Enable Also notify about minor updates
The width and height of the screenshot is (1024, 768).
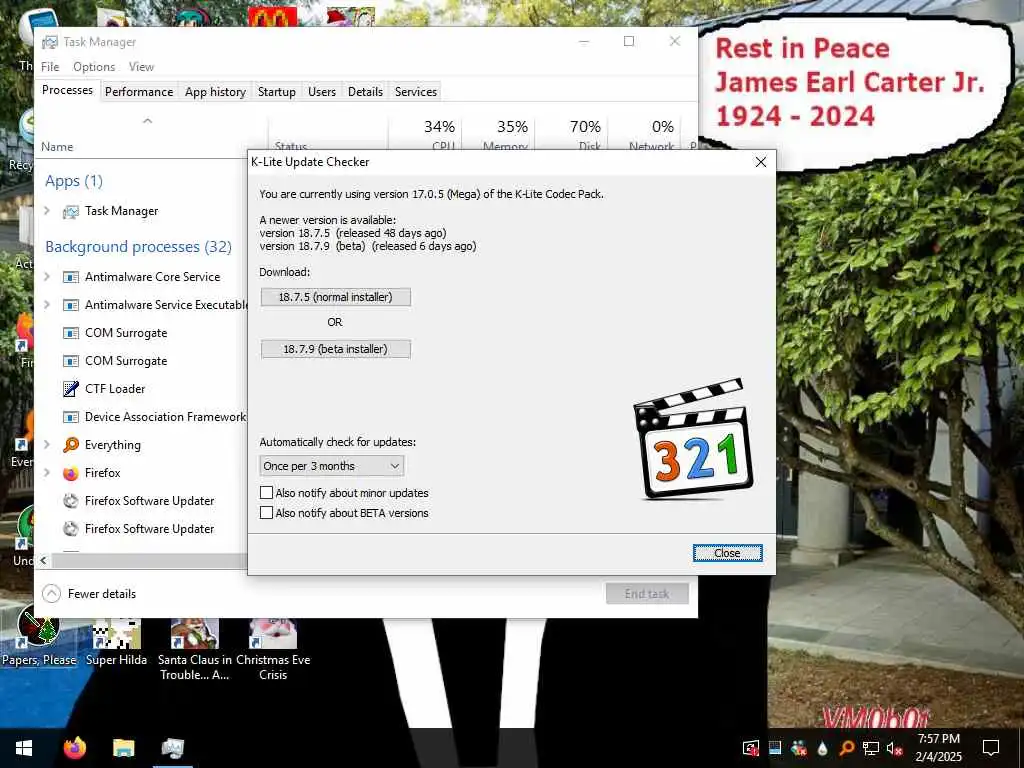pos(266,492)
